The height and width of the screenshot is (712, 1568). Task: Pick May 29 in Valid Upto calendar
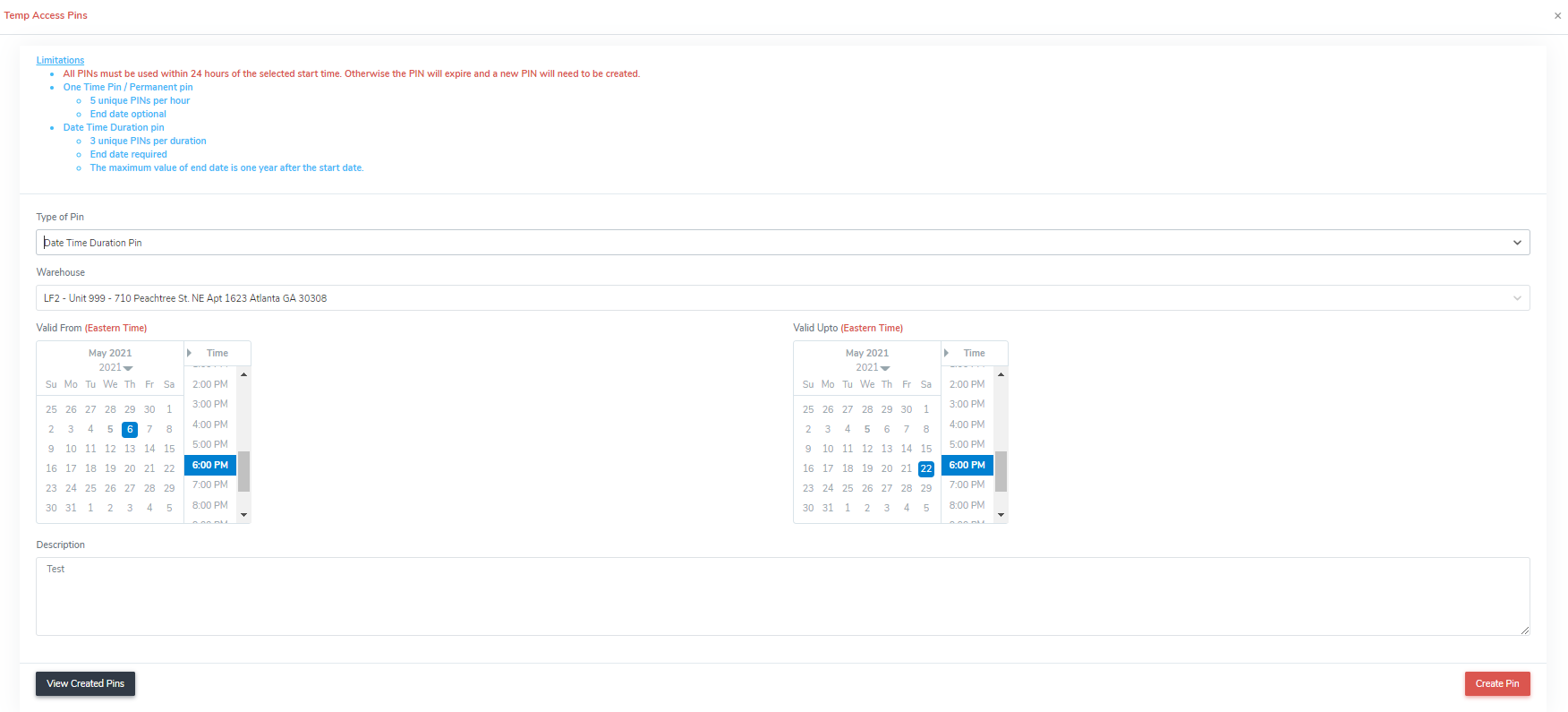pos(926,488)
